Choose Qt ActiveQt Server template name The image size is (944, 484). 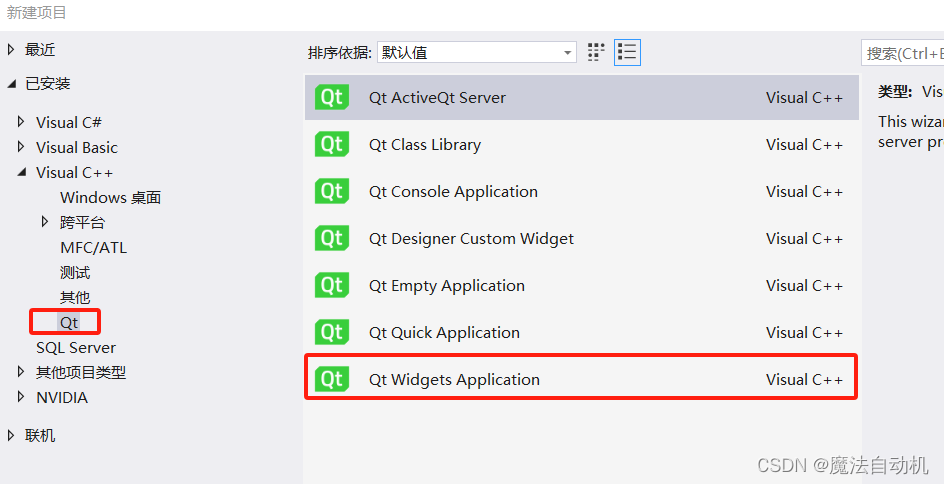pos(437,98)
